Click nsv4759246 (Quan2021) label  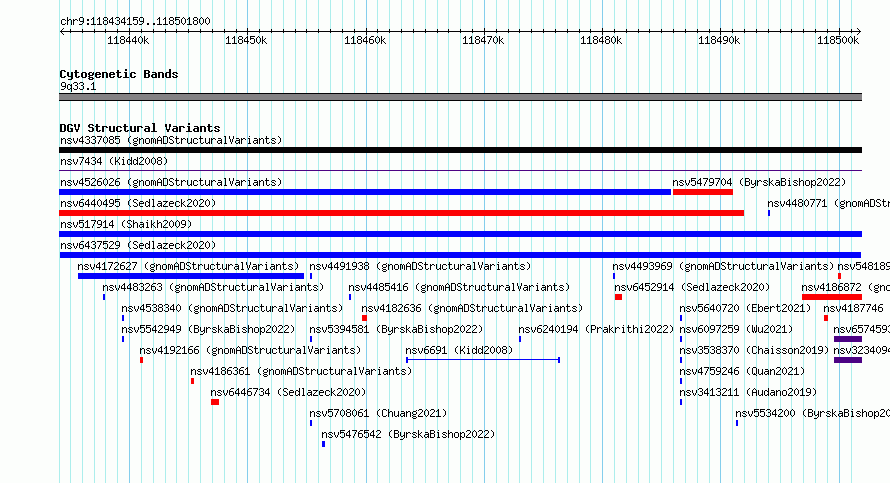[742, 371]
